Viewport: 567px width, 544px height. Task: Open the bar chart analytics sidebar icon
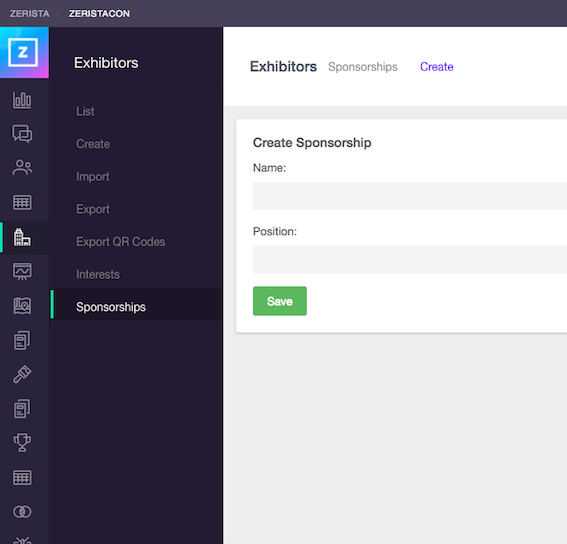22,100
